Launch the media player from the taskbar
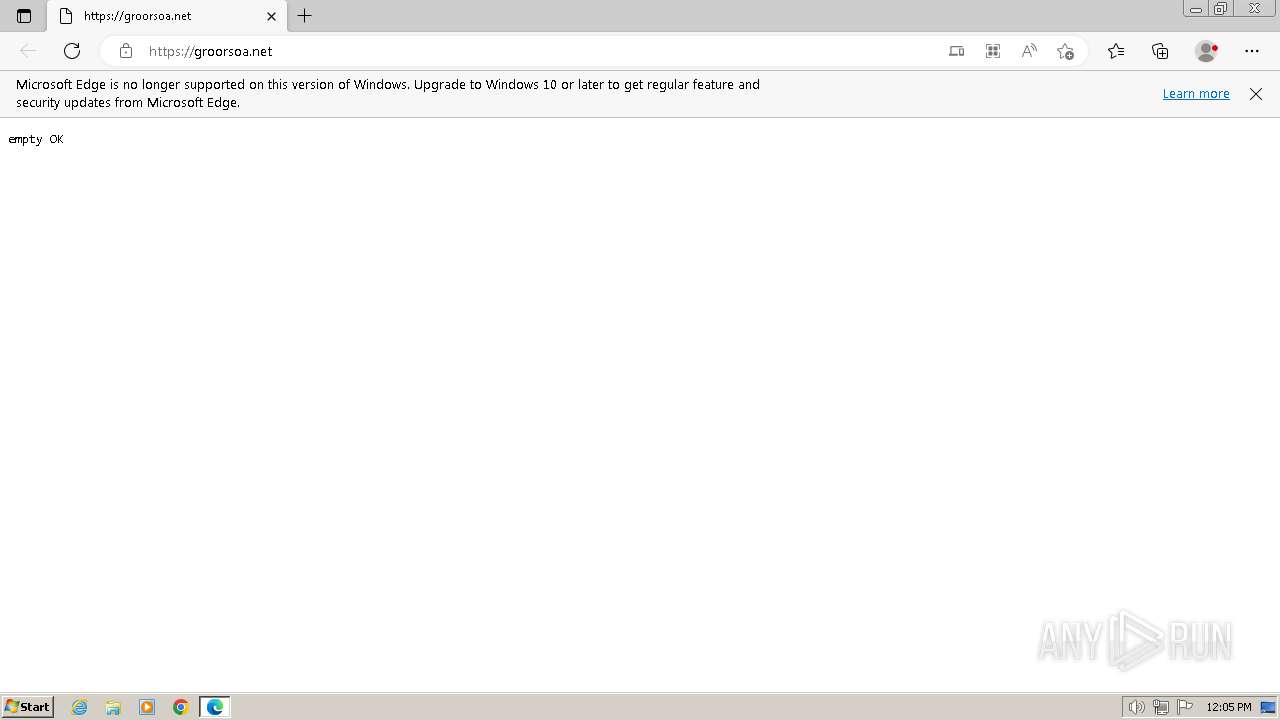This screenshot has width=1280, height=720. coord(147,707)
